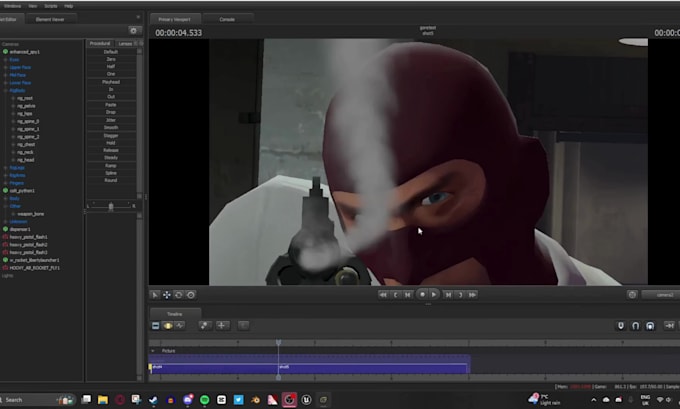The width and height of the screenshot is (680, 409).
Task: Open the Windows menu
Action: [x=12, y=6]
